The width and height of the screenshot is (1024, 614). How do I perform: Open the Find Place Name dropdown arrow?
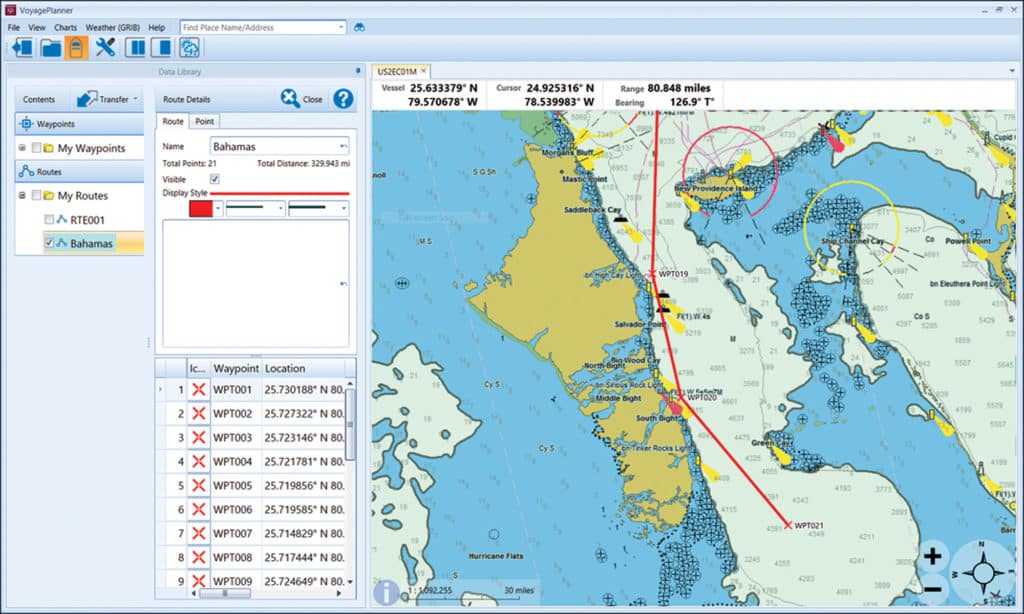(x=340, y=27)
